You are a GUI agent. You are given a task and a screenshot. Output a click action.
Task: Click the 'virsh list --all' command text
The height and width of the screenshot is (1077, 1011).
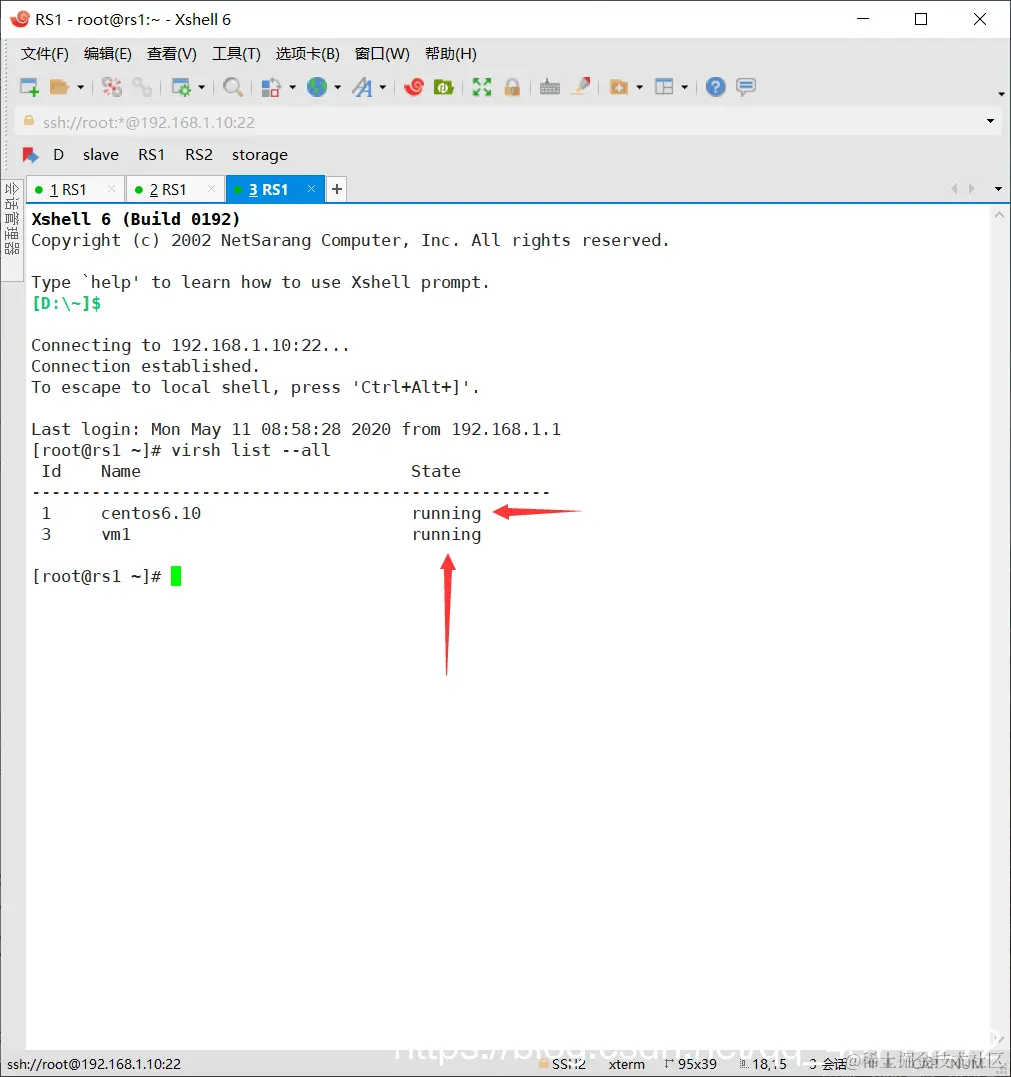(x=251, y=451)
